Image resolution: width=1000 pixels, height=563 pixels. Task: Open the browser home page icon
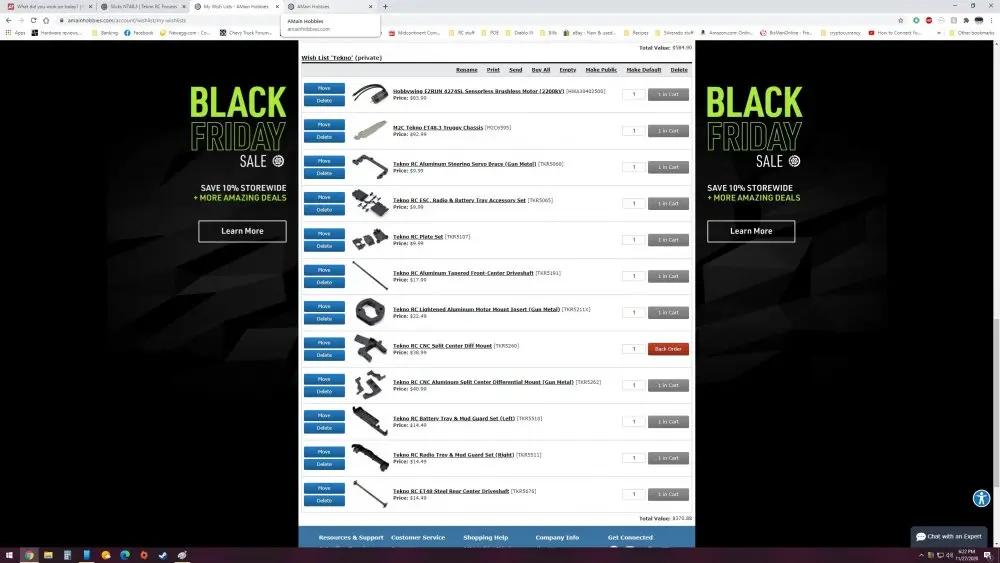(x=46, y=20)
